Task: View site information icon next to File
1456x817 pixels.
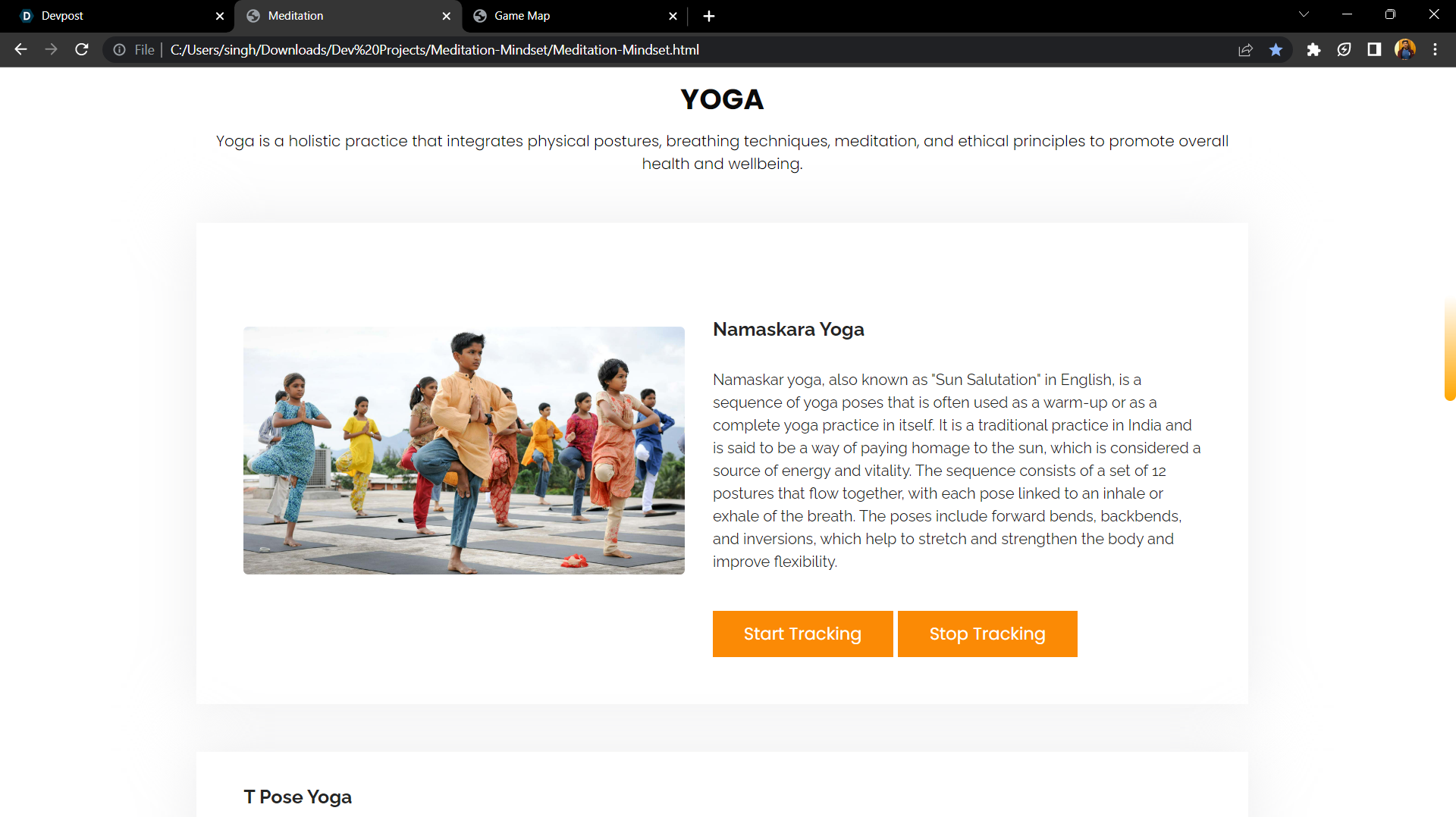Action: point(119,49)
